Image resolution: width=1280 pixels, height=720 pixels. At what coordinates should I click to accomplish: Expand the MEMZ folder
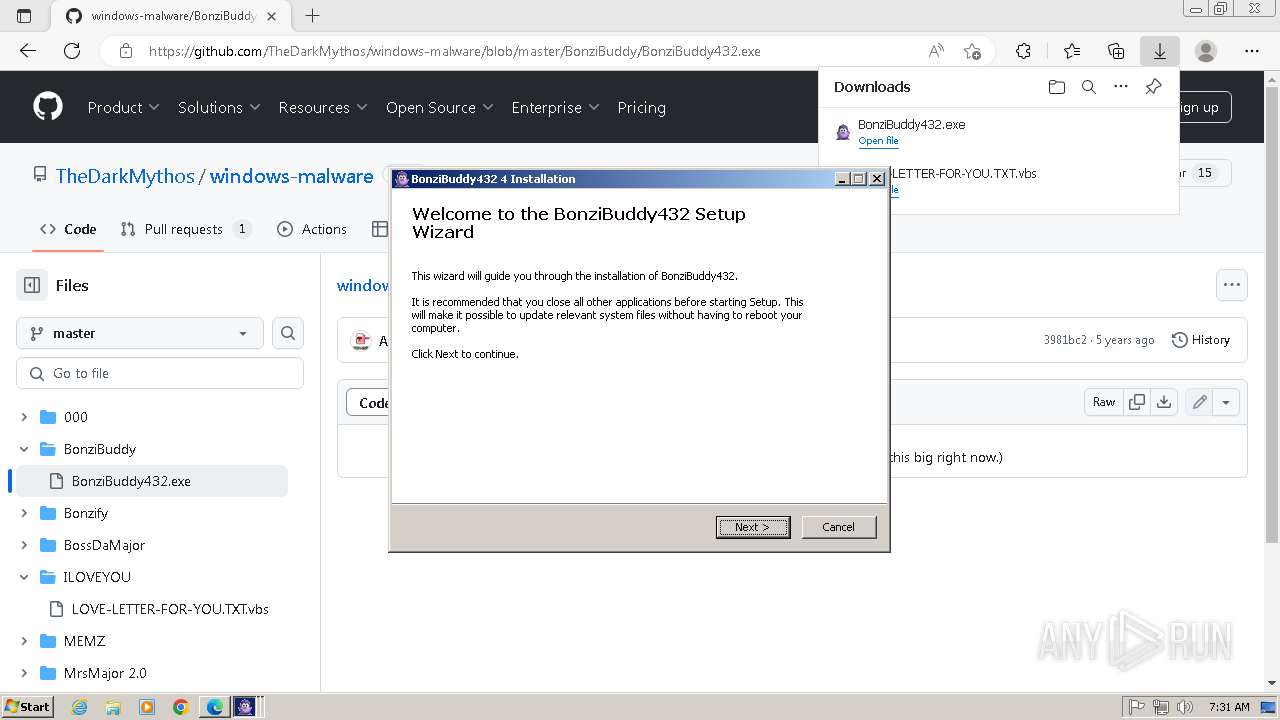24,641
